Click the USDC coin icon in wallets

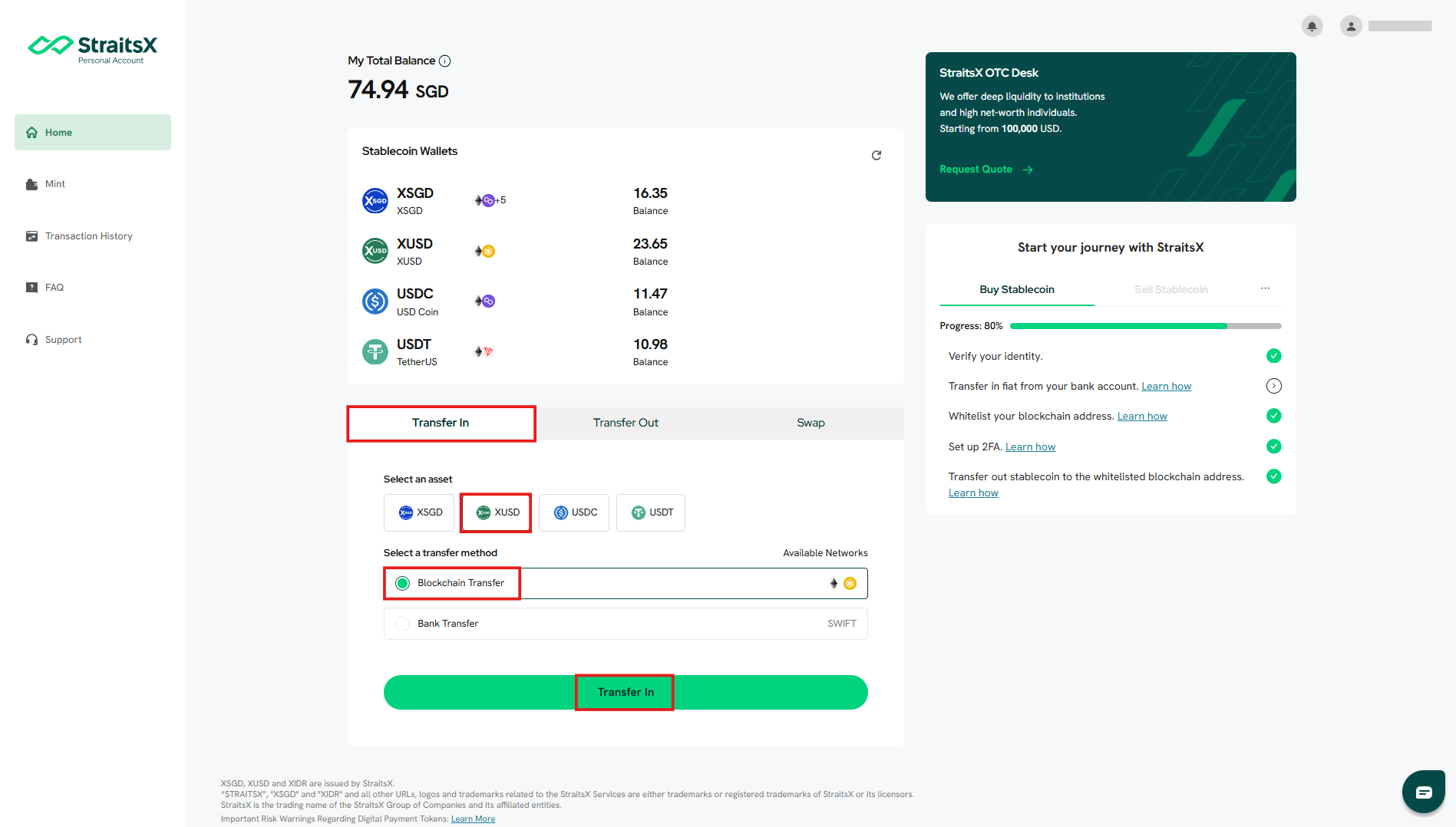pos(375,301)
